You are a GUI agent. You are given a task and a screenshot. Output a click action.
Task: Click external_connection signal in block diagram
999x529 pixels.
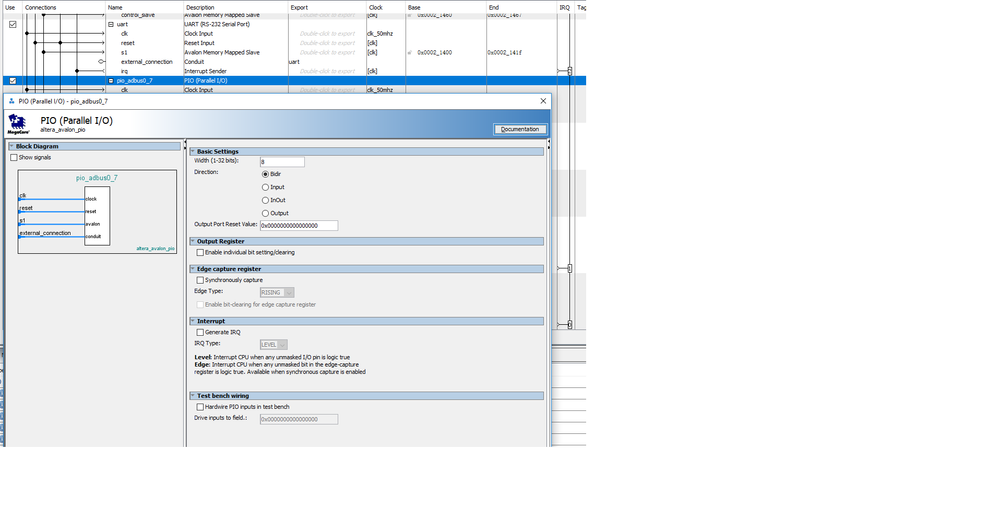coord(45,233)
